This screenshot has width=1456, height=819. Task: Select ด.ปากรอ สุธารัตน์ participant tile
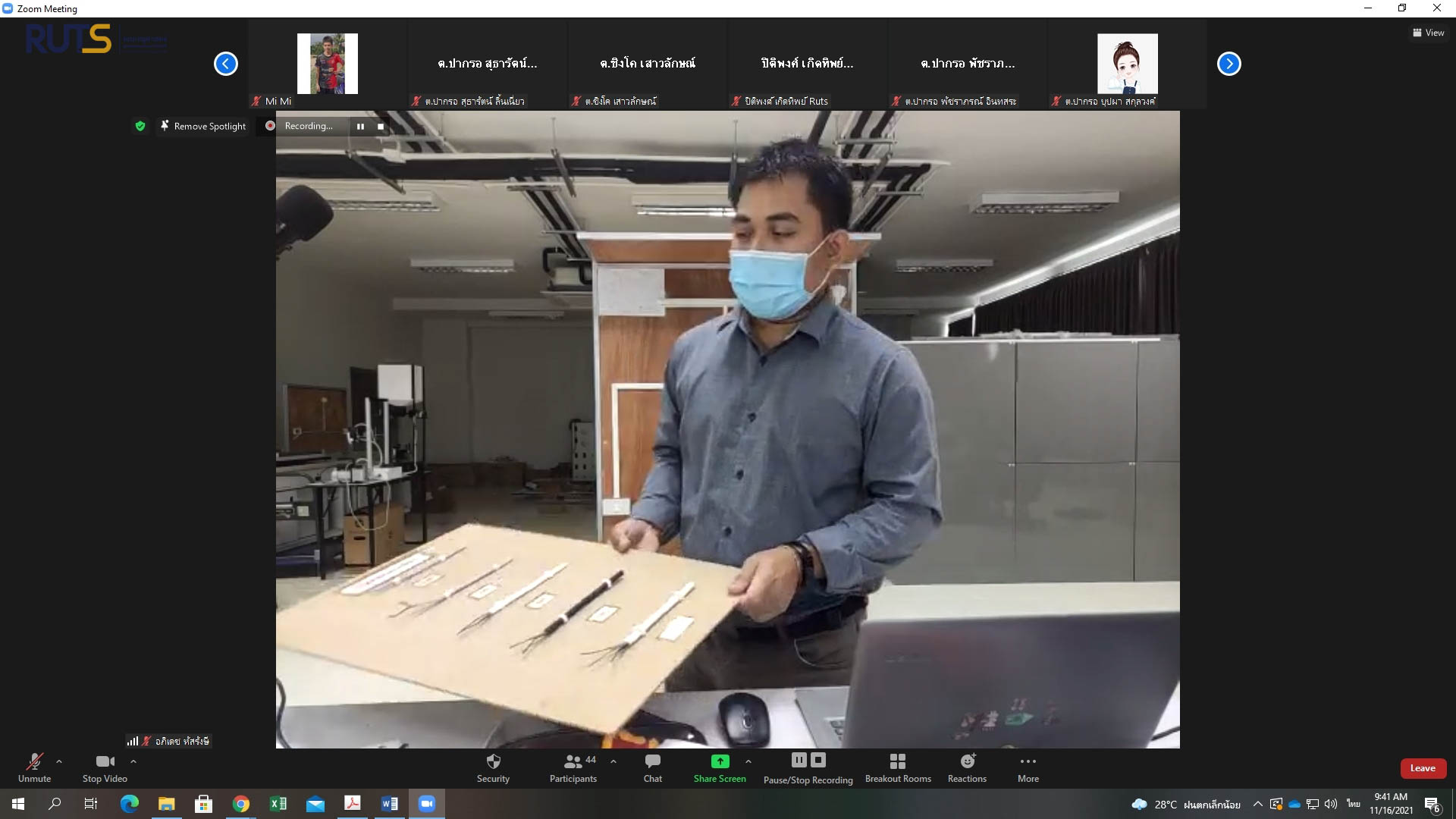(488, 64)
